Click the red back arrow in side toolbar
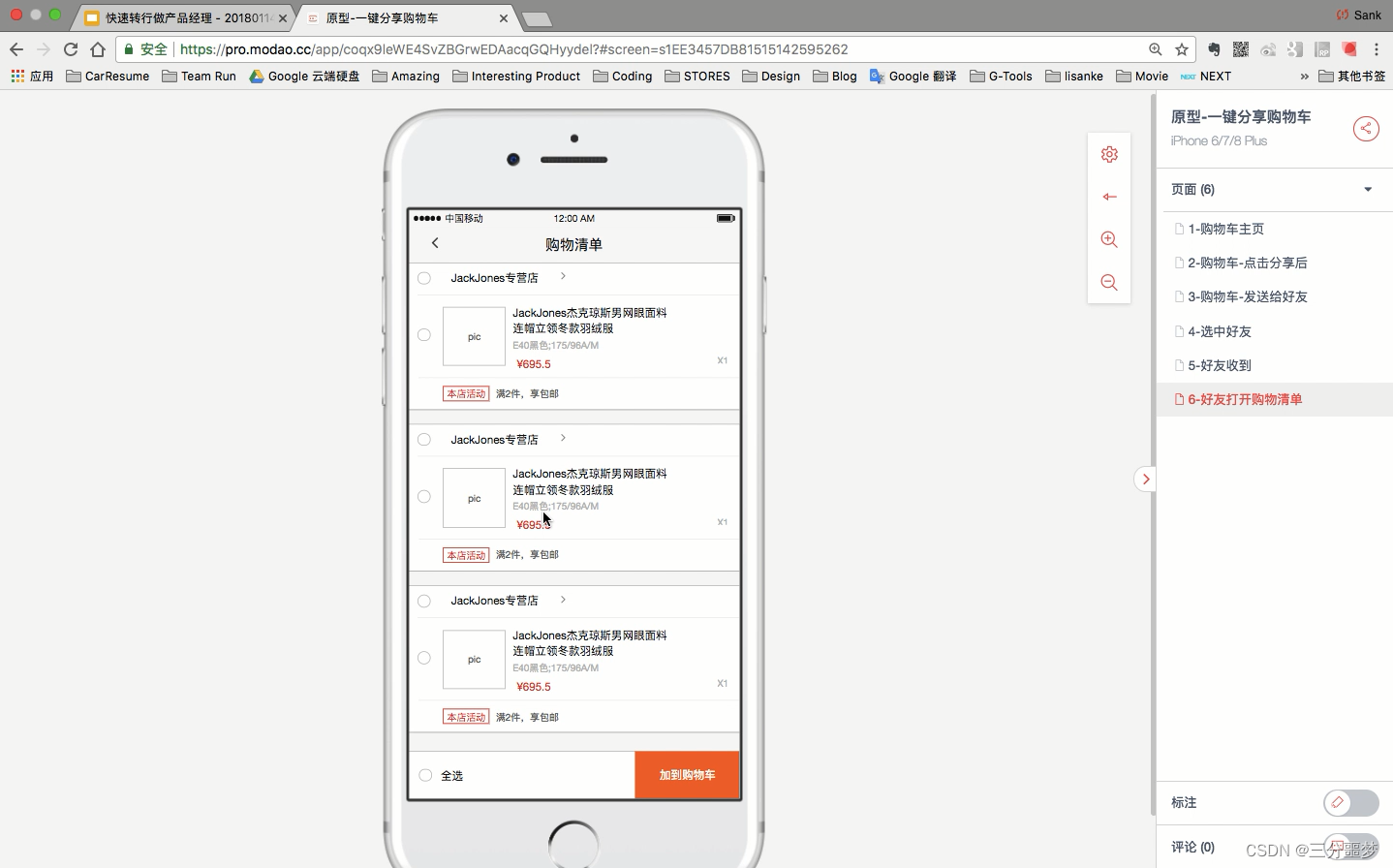Viewport: 1393px width, 868px height. (x=1109, y=197)
